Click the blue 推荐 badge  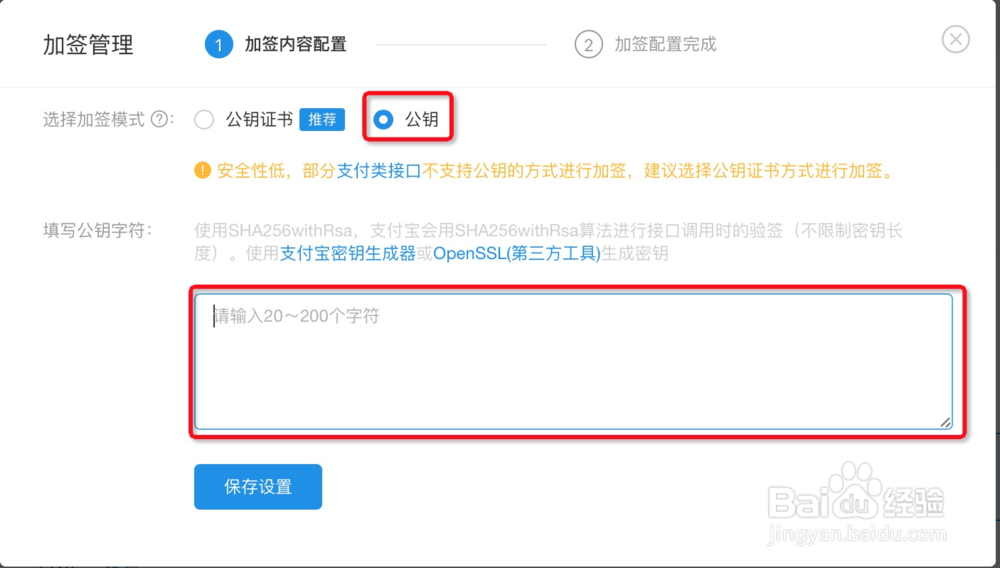[x=322, y=120]
